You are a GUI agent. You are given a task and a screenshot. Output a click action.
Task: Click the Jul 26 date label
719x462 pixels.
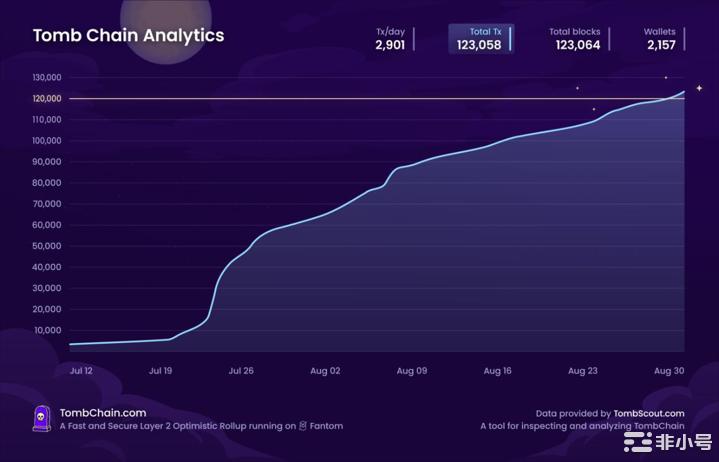click(x=241, y=370)
